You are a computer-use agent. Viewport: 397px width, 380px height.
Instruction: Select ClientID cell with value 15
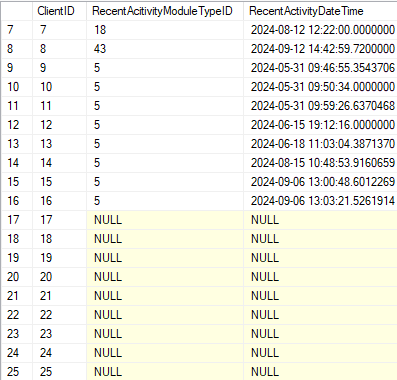click(x=59, y=182)
